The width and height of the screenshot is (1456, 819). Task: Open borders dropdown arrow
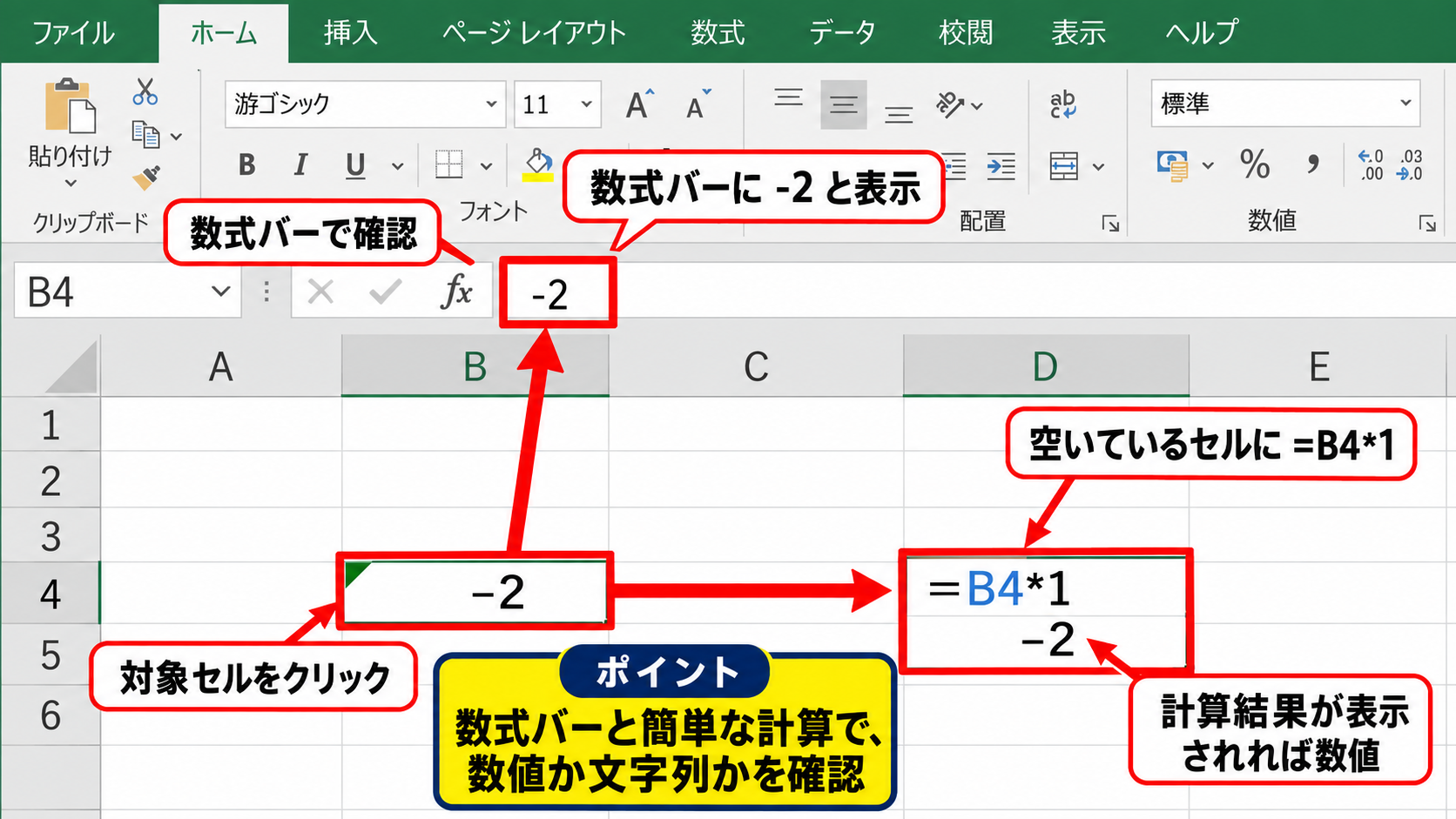(x=486, y=165)
